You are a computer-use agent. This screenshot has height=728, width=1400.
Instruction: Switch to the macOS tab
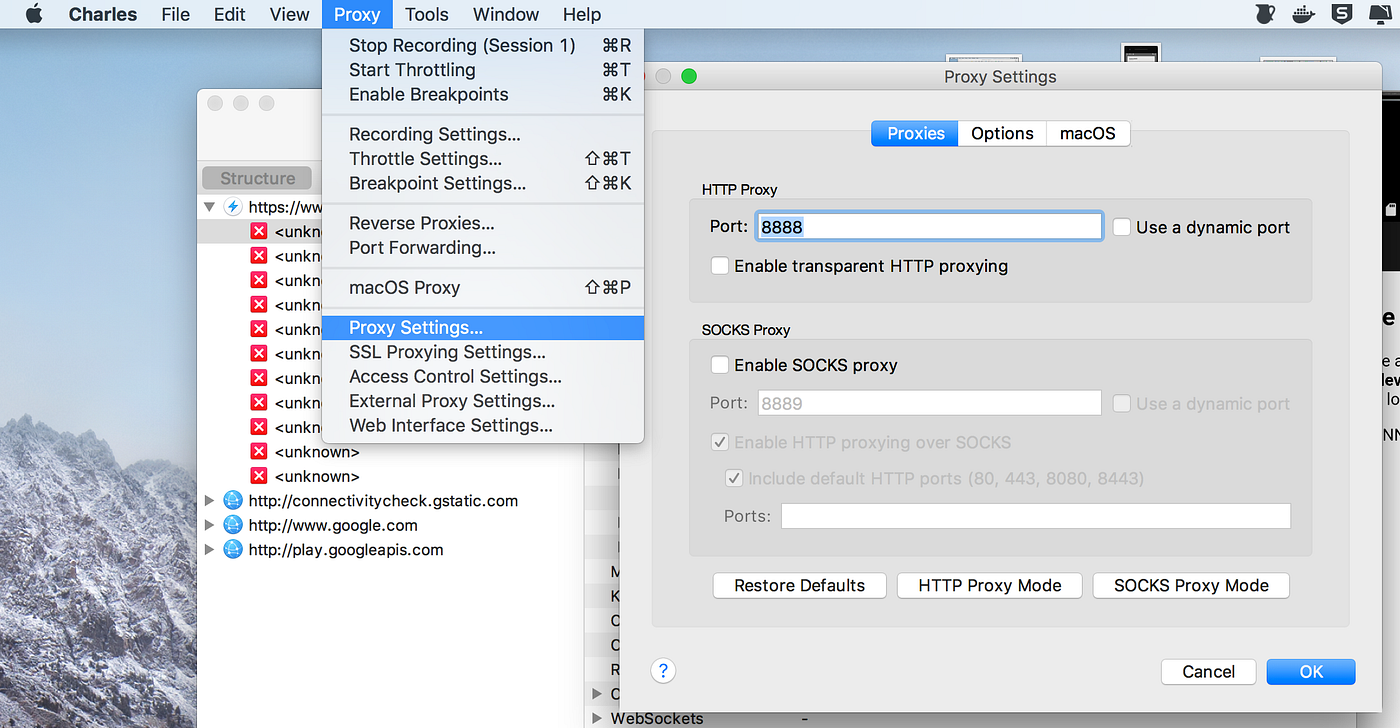tap(1088, 133)
